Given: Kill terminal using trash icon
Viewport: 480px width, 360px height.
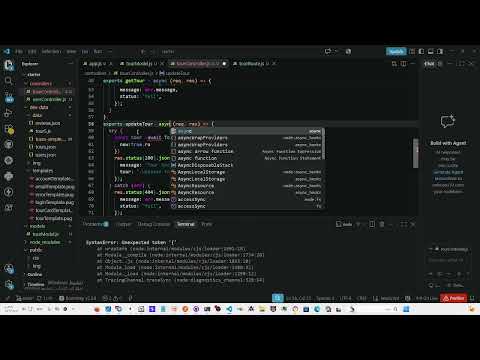Looking at the screenshot, I should 382,224.
